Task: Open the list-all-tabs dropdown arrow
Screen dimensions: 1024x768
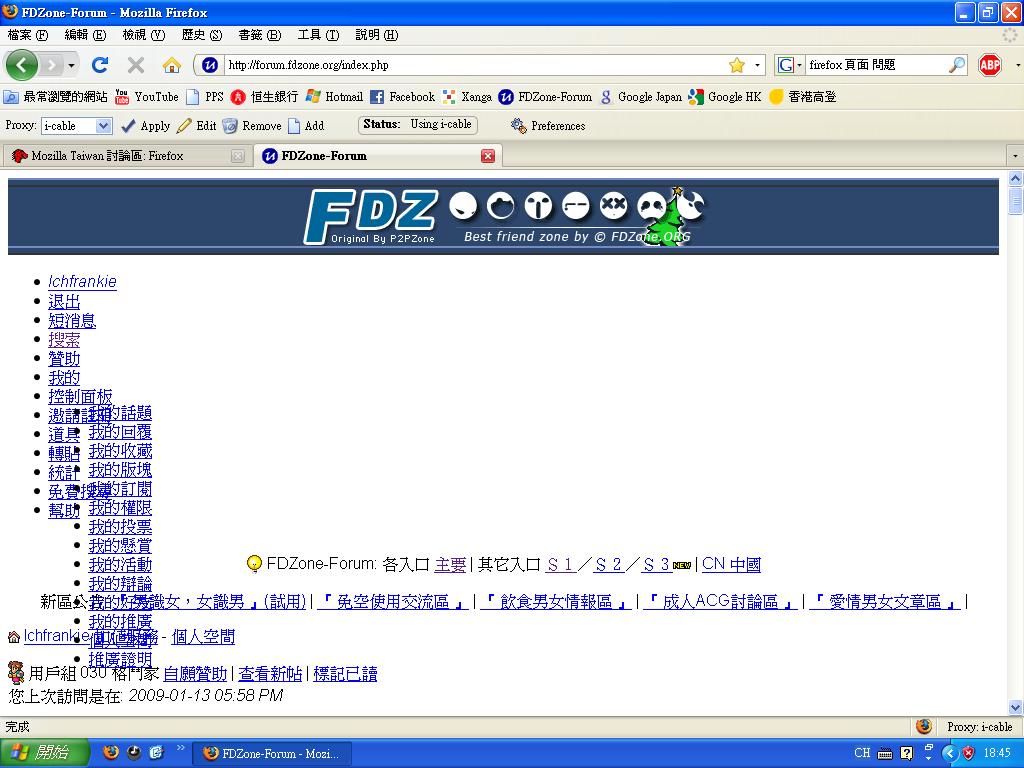Action: [1014, 156]
